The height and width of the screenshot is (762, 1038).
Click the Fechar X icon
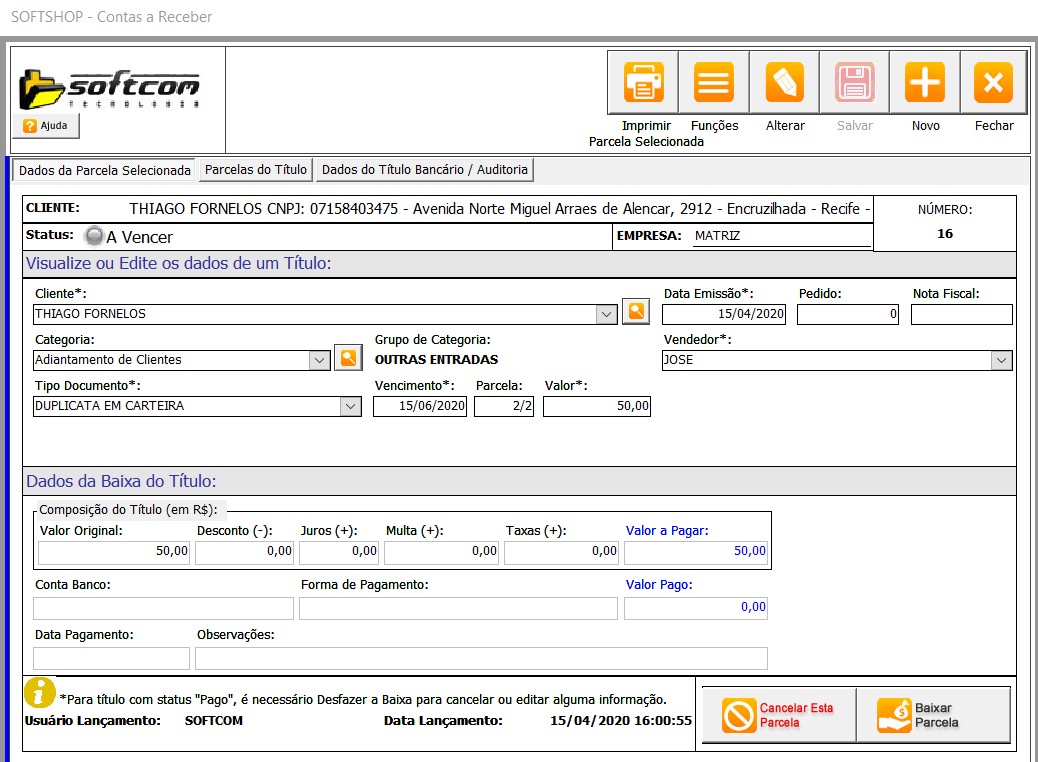pyautogui.click(x=993, y=83)
